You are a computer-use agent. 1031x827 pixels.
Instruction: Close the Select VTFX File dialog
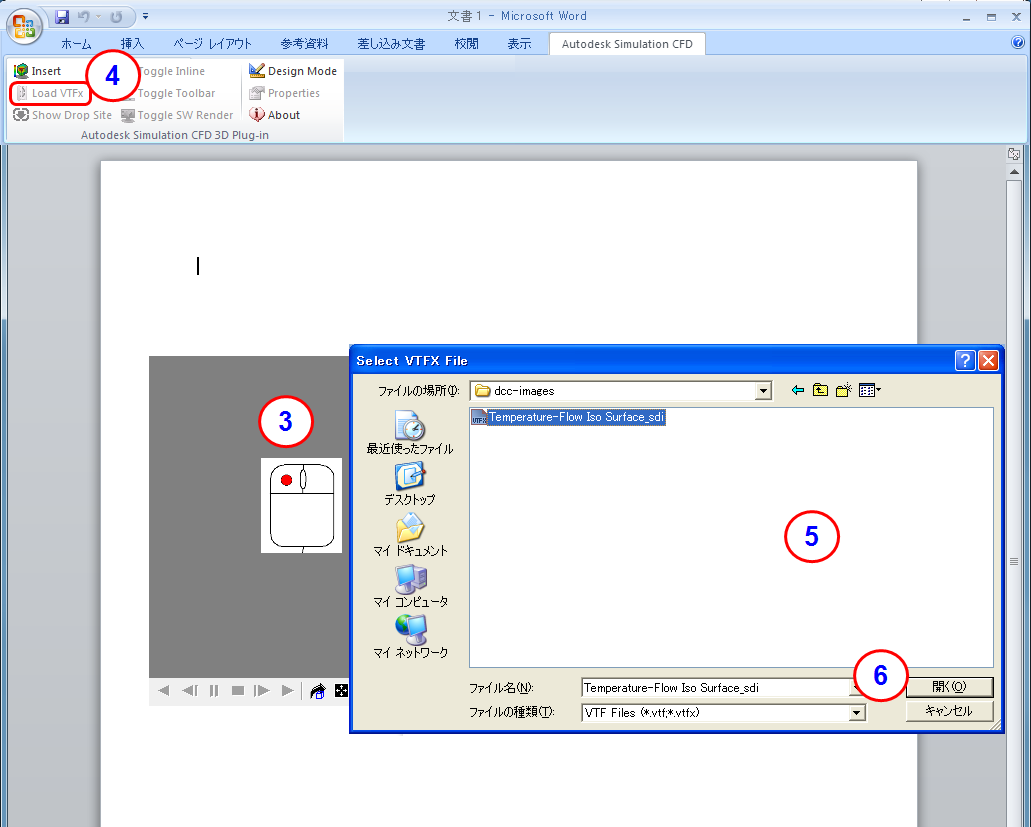[988, 360]
